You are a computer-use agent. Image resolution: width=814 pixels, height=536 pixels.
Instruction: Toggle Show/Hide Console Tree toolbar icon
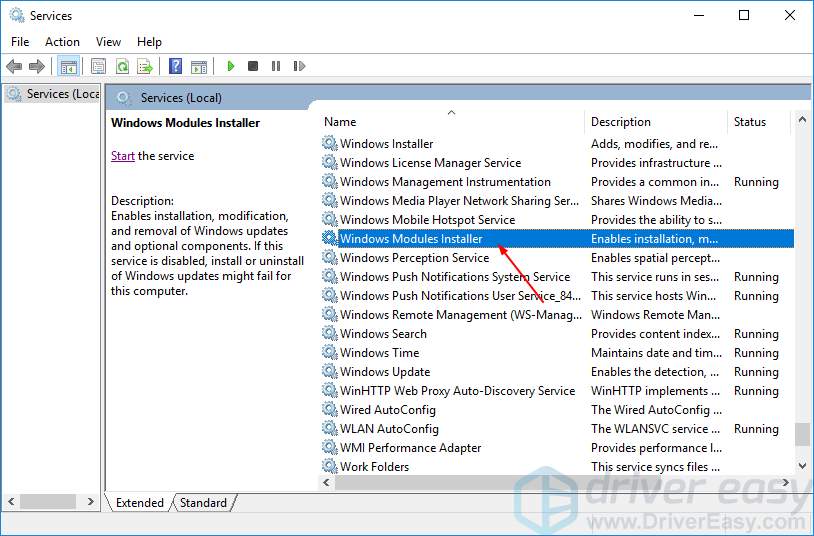point(69,66)
